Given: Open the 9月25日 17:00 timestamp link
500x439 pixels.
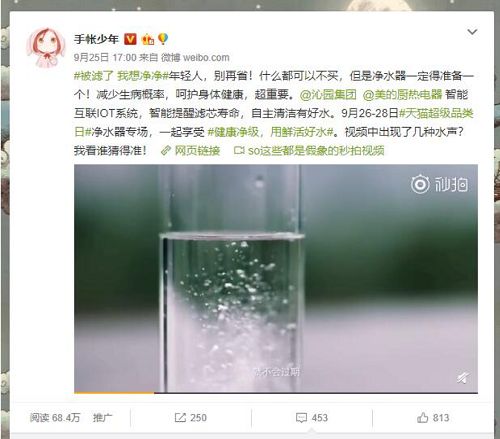Looking at the screenshot, I should pos(105,58).
